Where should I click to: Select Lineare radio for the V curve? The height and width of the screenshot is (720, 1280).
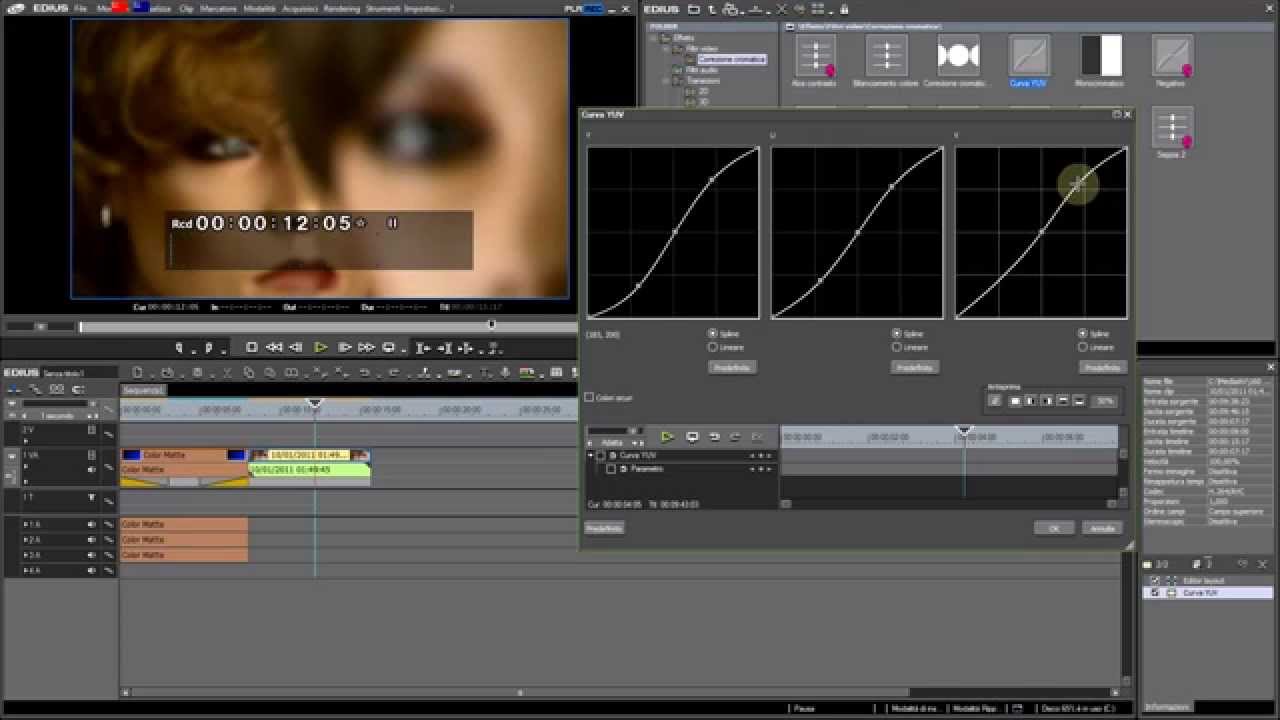pyautogui.click(x=1082, y=347)
